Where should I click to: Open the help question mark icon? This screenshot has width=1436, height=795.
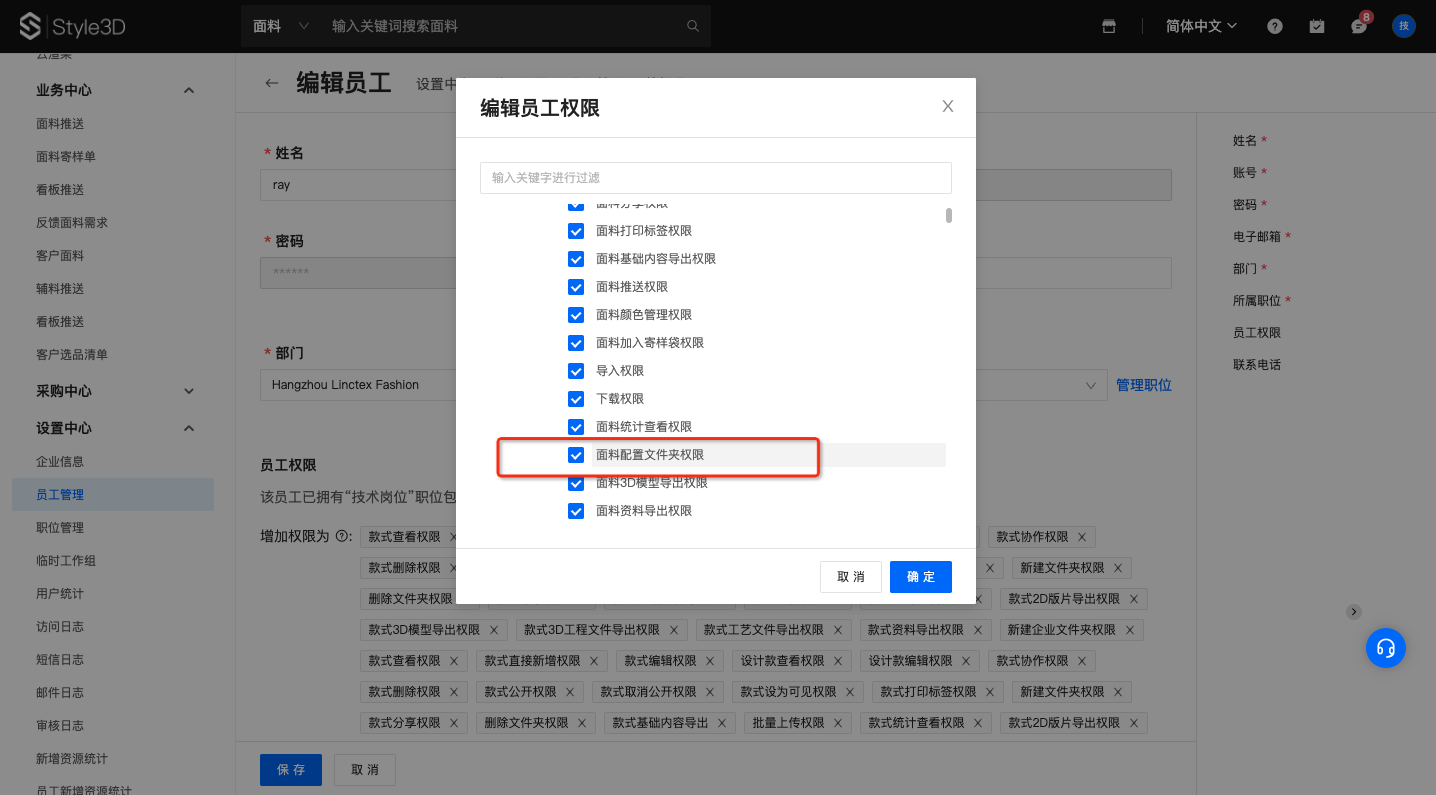pos(1275,26)
